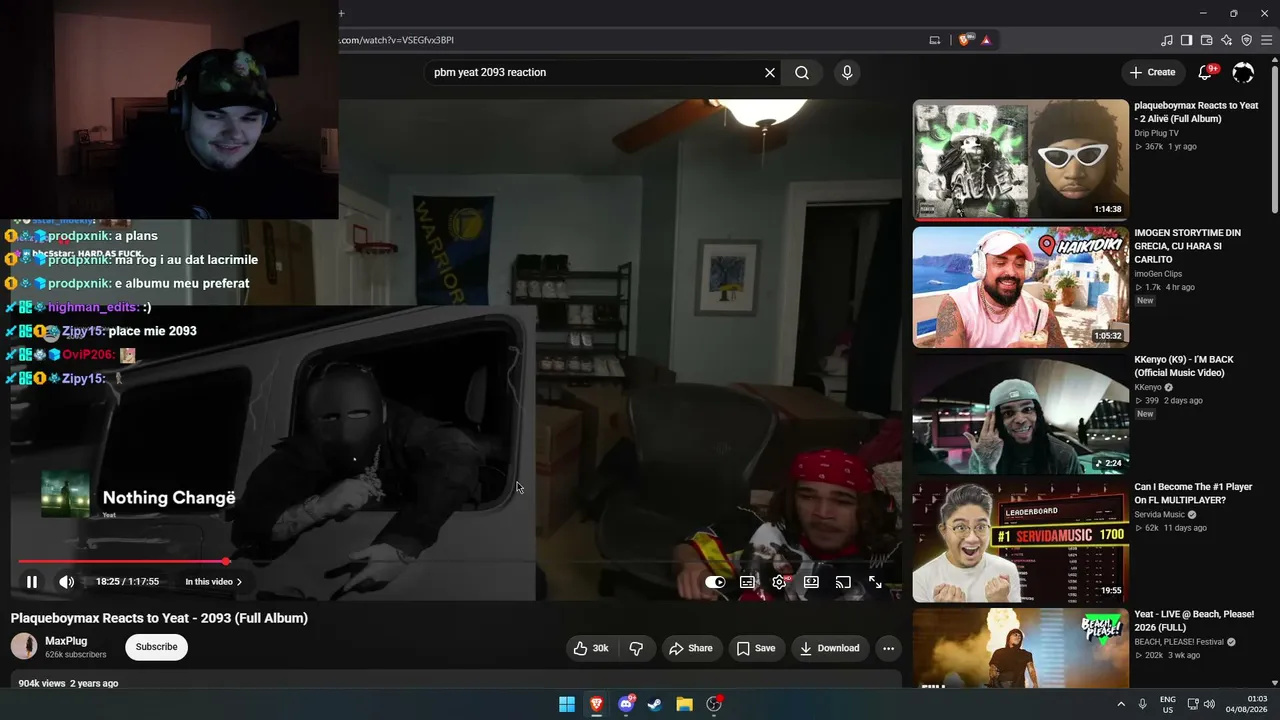Image resolution: width=1280 pixels, height=720 pixels.
Task: Toggle the Brave sidebar panel
Action: tap(1187, 40)
